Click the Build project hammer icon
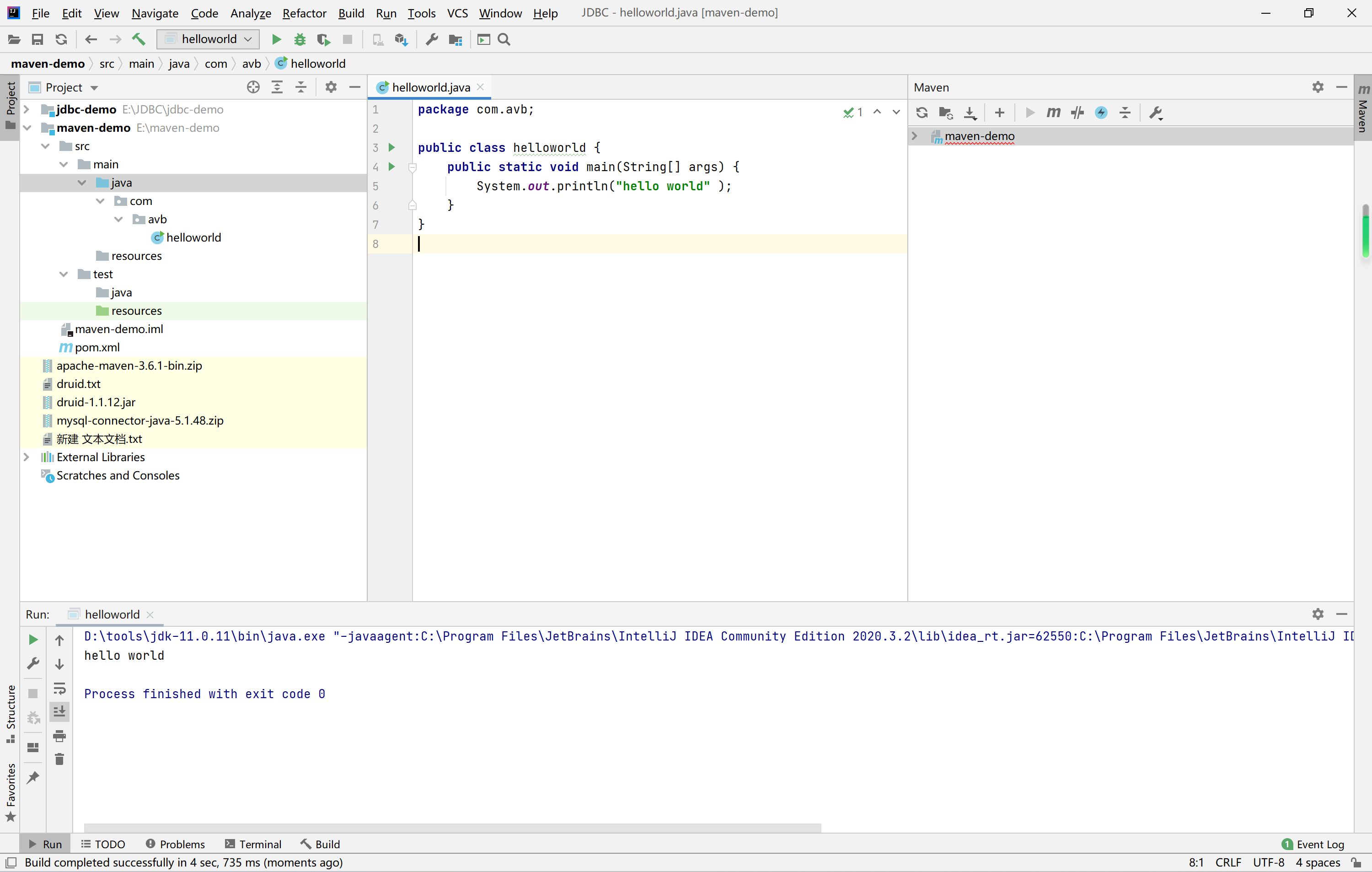The height and width of the screenshot is (872, 1372). click(139, 39)
